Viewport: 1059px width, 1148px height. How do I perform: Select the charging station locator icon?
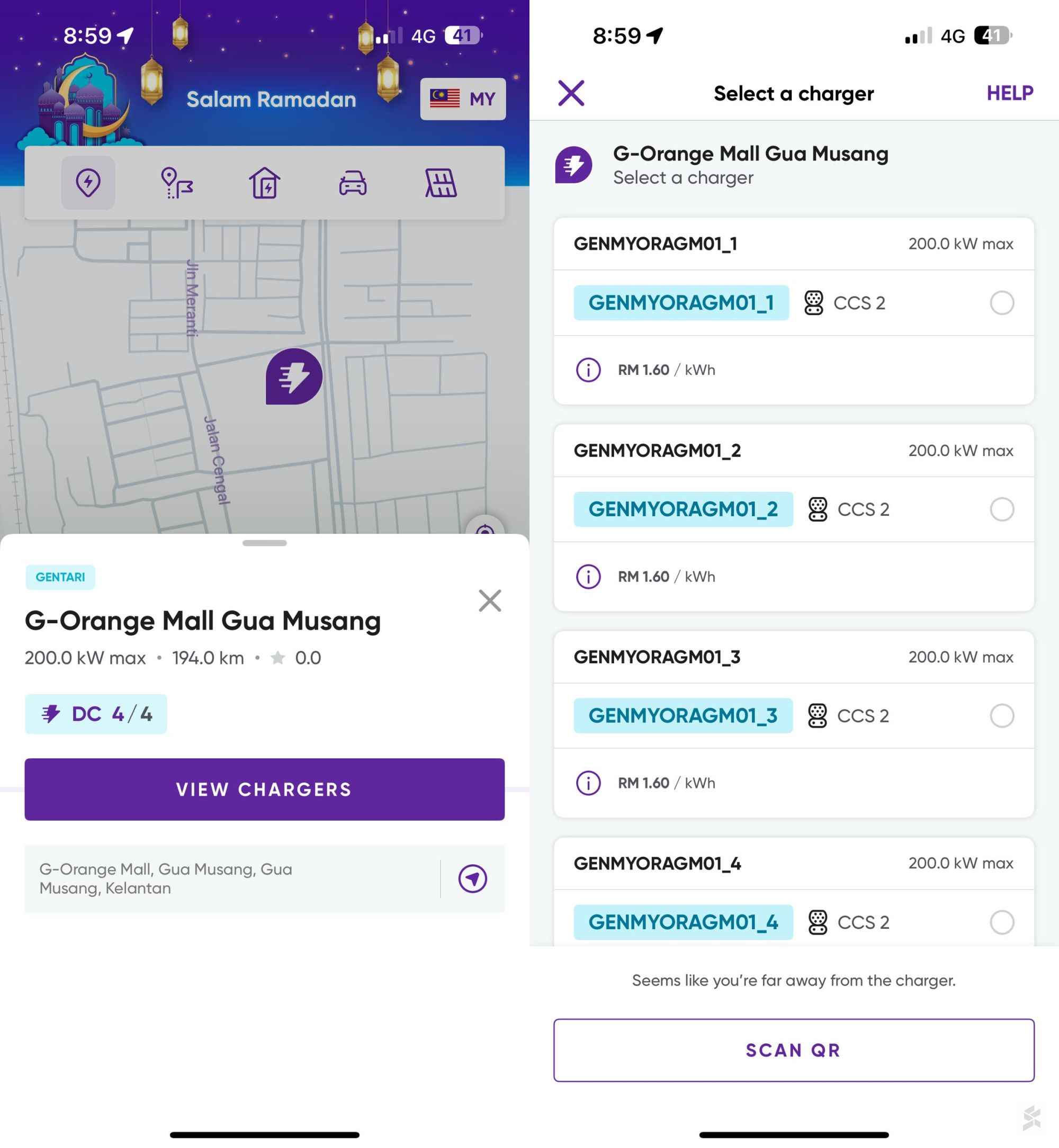(x=88, y=183)
